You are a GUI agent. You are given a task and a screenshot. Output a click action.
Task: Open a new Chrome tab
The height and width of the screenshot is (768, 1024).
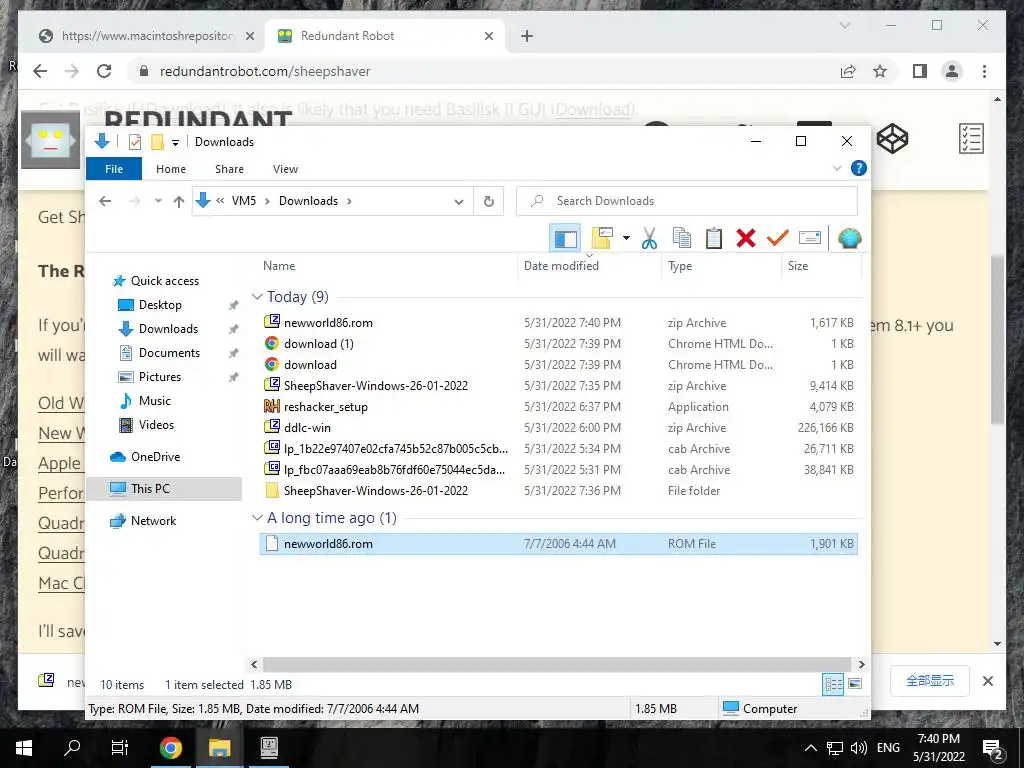[x=527, y=36]
